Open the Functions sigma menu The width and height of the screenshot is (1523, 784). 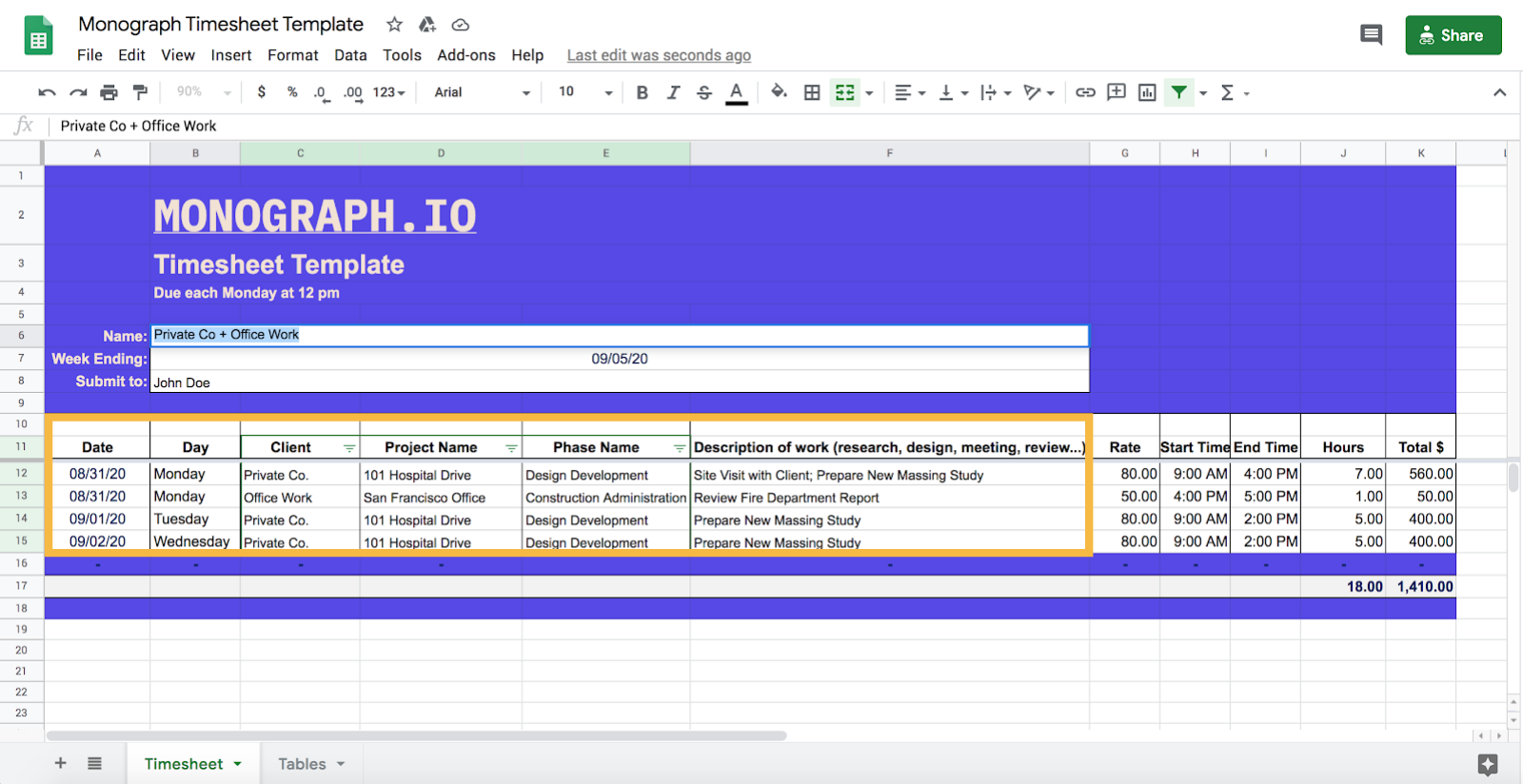1234,92
